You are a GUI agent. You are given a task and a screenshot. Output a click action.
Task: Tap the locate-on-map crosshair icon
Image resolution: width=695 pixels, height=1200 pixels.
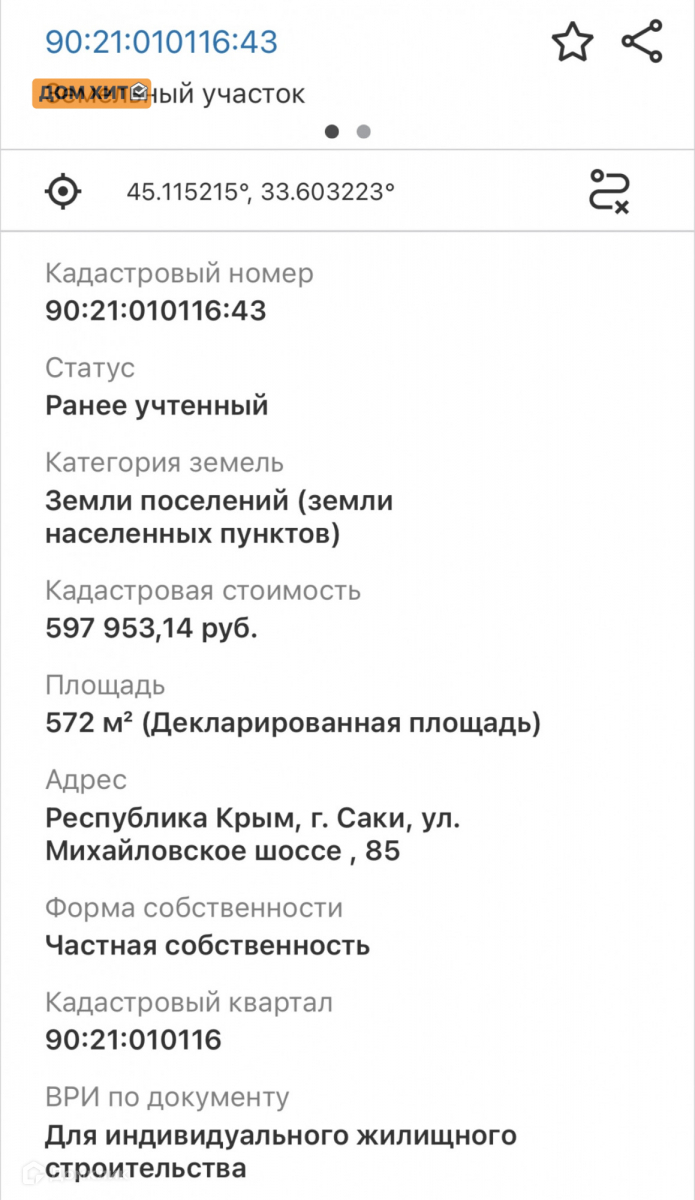click(x=63, y=190)
